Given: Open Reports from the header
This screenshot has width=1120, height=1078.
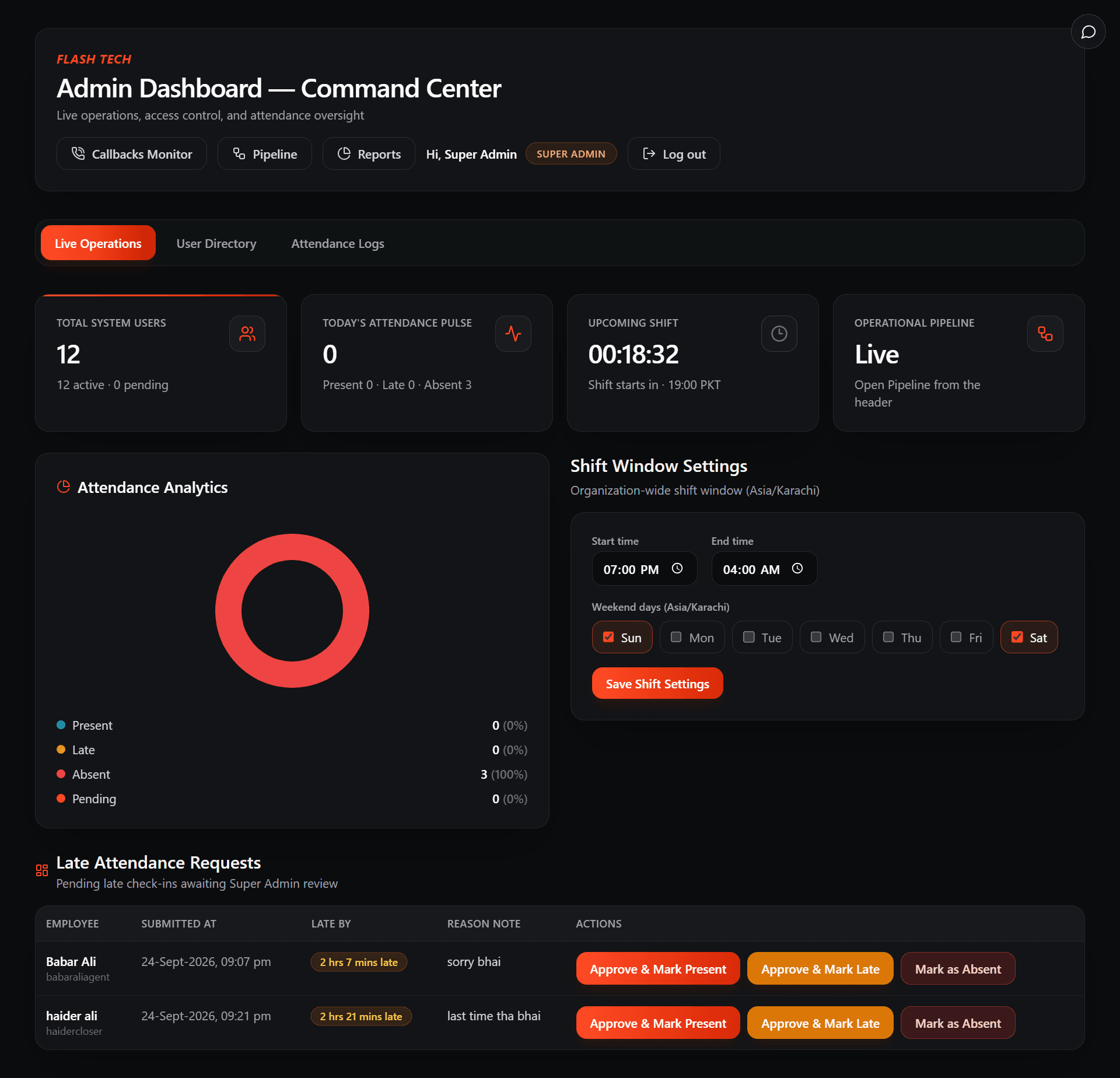Looking at the screenshot, I should (x=369, y=154).
